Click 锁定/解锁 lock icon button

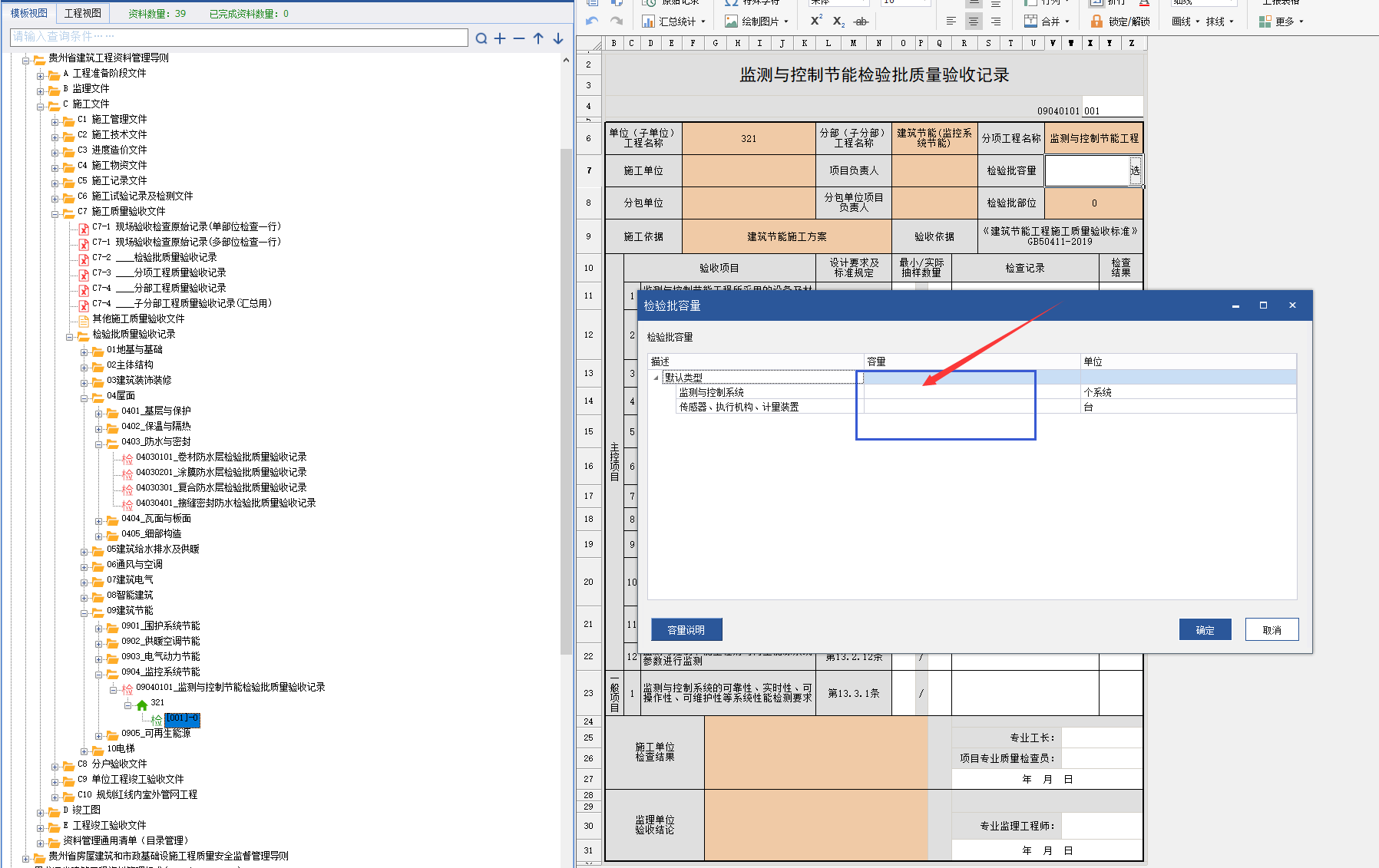click(x=1120, y=21)
